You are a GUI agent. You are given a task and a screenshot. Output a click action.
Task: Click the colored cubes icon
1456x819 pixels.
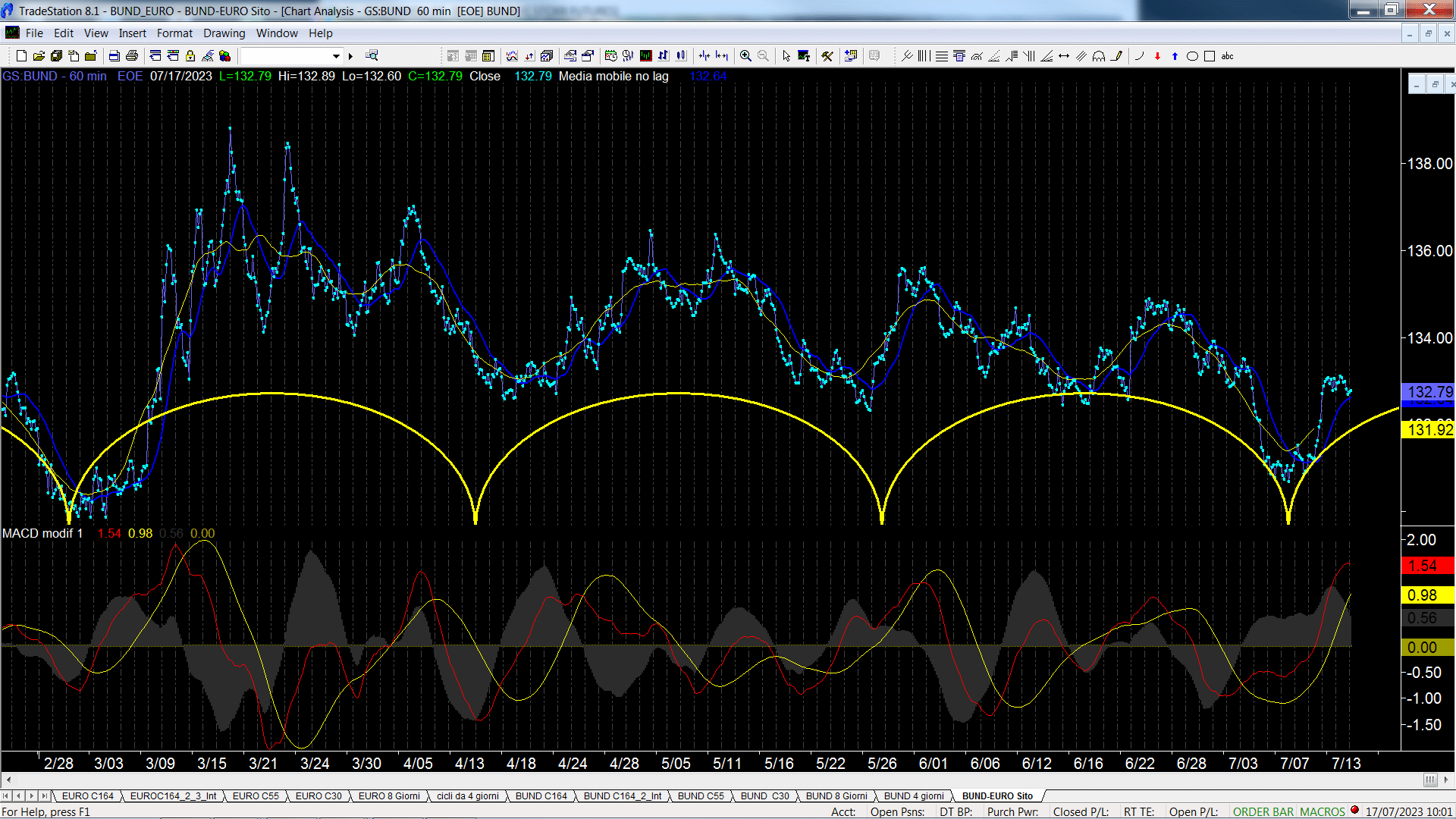[224, 55]
